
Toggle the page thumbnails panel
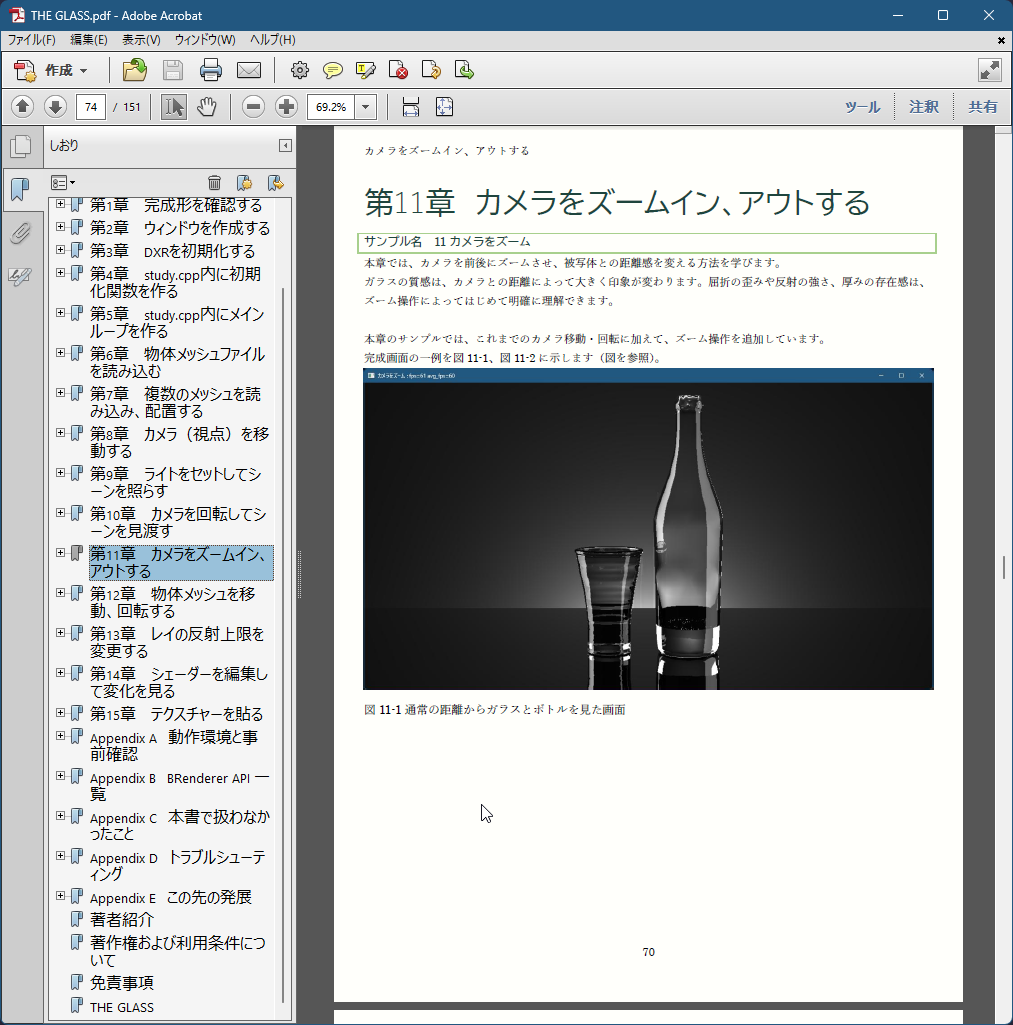(20, 146)
